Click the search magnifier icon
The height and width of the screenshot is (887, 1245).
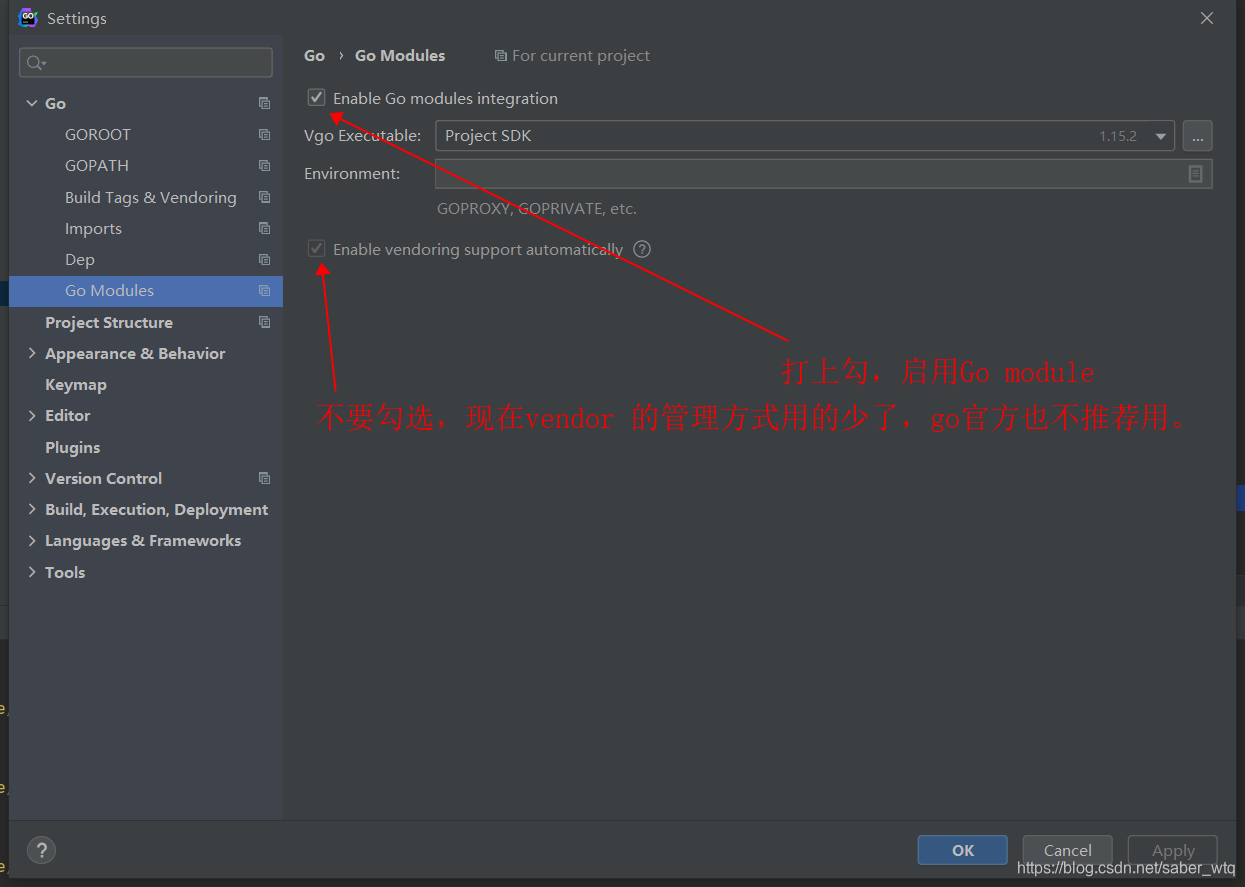[35, 63]
